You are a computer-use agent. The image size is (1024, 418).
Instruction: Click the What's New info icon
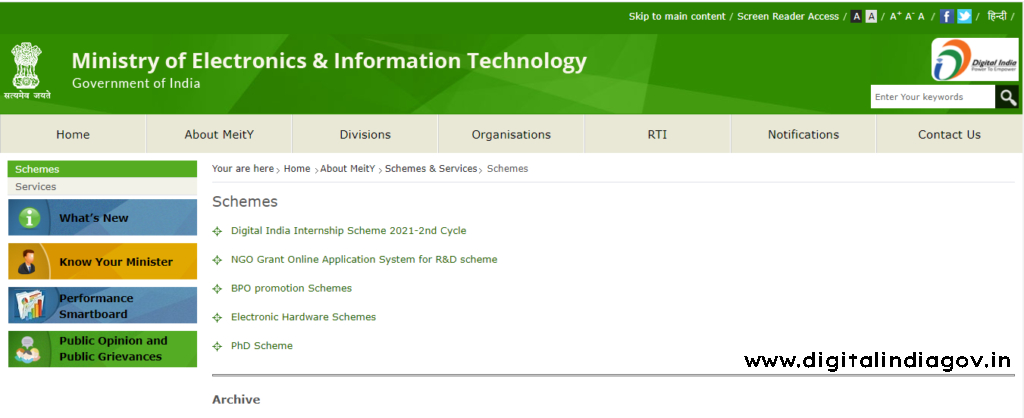pyautogui.click(x=29, y=218)
